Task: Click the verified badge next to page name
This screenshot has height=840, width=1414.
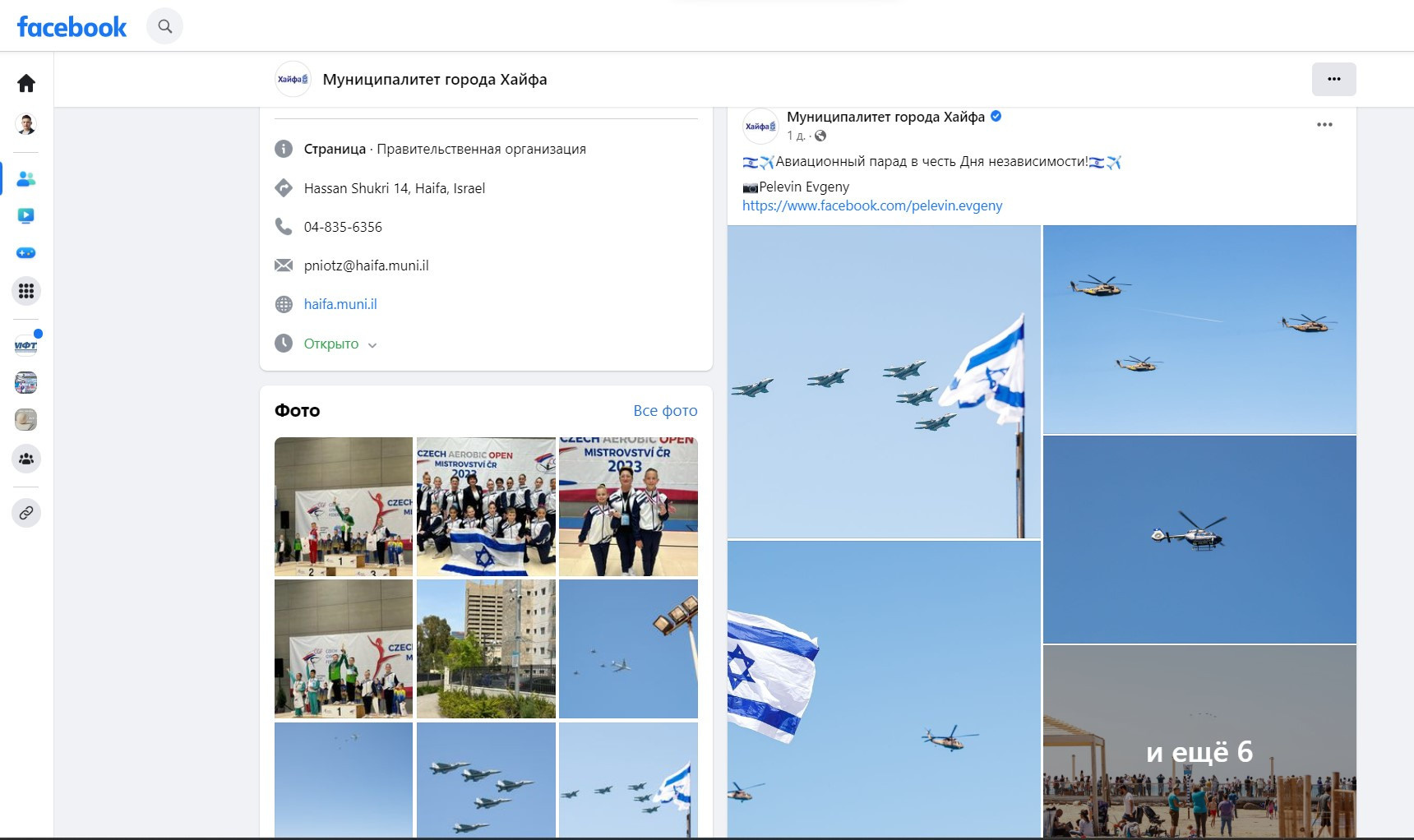Action: tap(996, 117)
